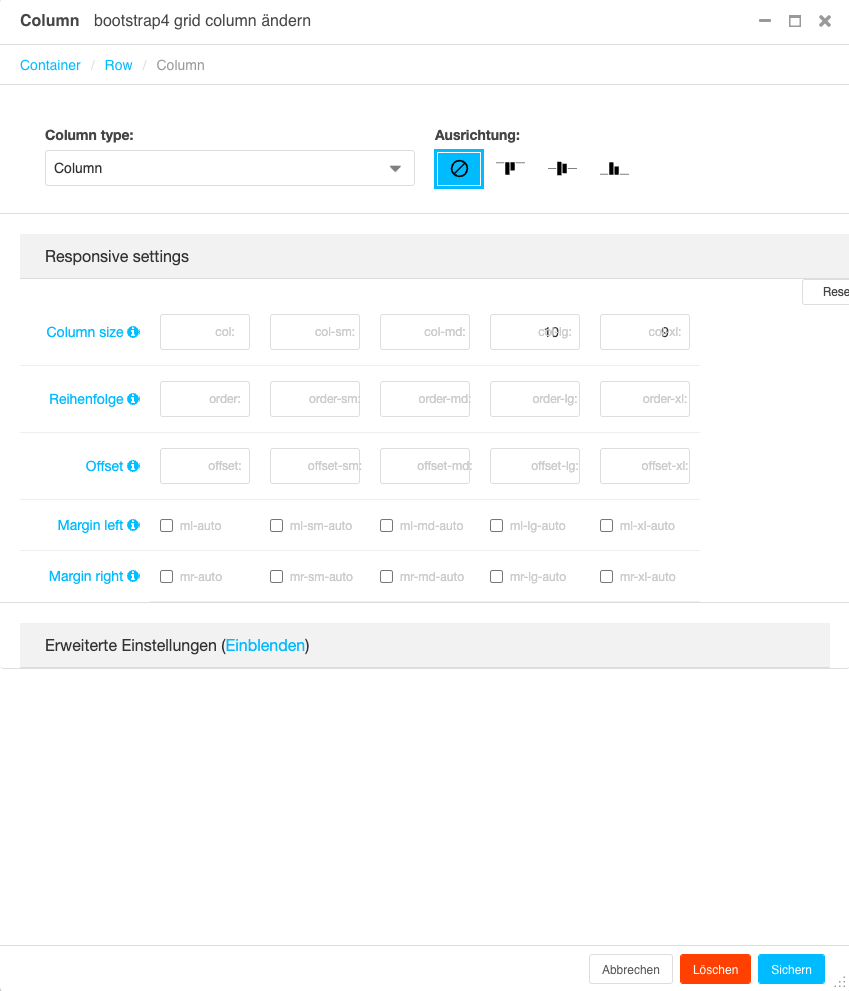Open the Column type dropdown
This screenshot has width=849, height=991.
coord(230,168)
